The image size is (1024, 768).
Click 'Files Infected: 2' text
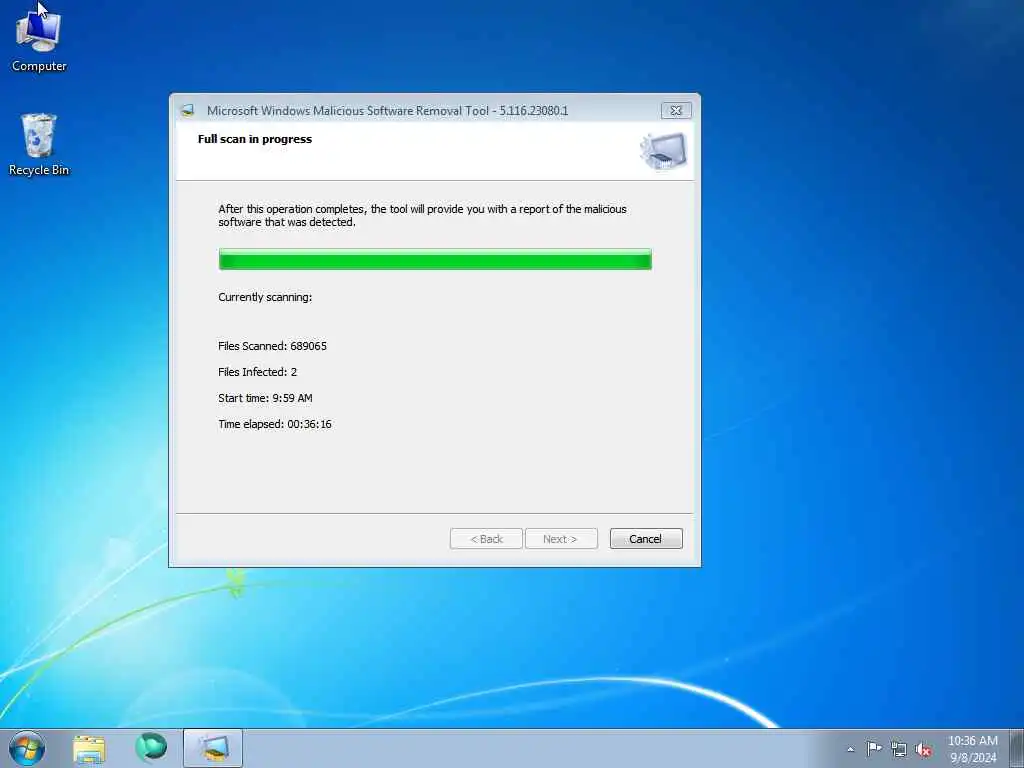pos(257,372)
